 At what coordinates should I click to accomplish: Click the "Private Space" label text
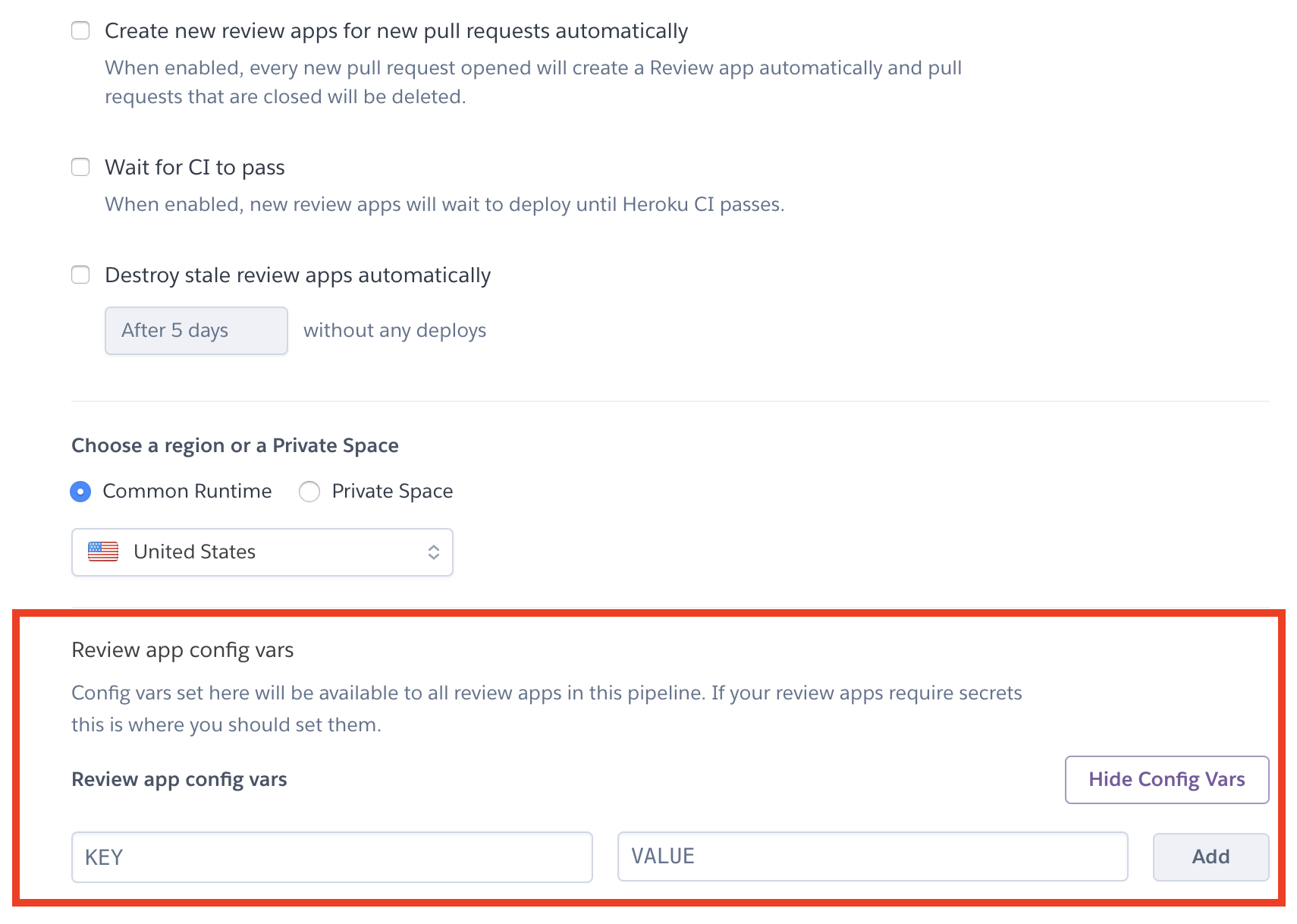point(392,492)
